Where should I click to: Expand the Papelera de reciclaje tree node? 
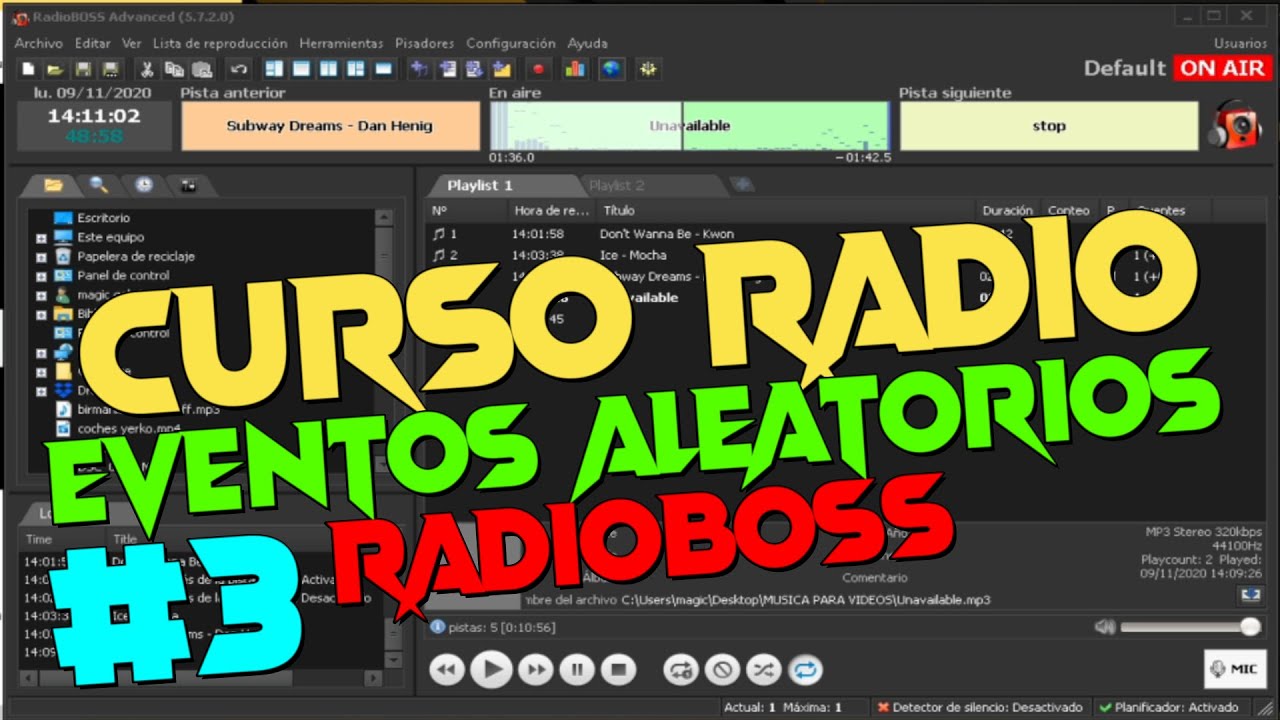[41, 257]
